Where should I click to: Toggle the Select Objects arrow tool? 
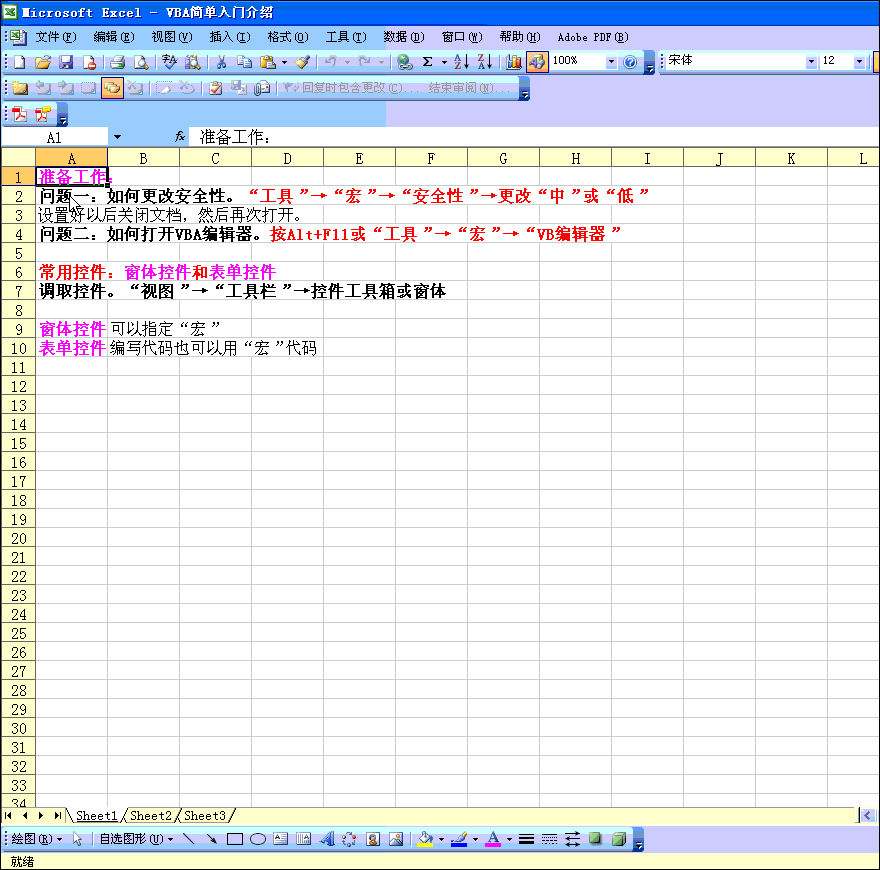(78, 839)
